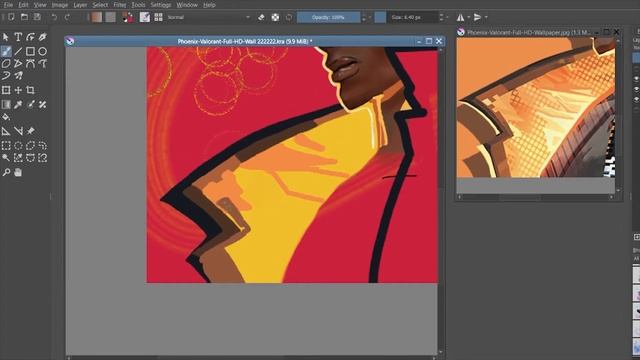Viewport: 640px width, 360px height.
Task: Select the Similar Color Selection tool
Action: tap(18, 158)
